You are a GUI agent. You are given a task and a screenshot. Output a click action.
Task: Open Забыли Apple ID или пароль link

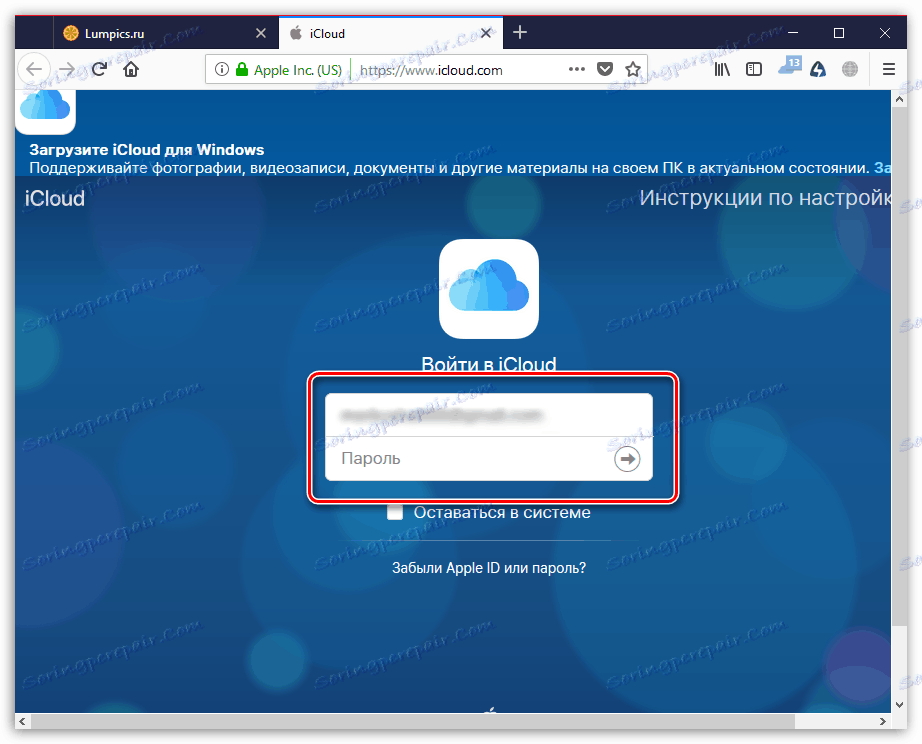coord(489,568)
